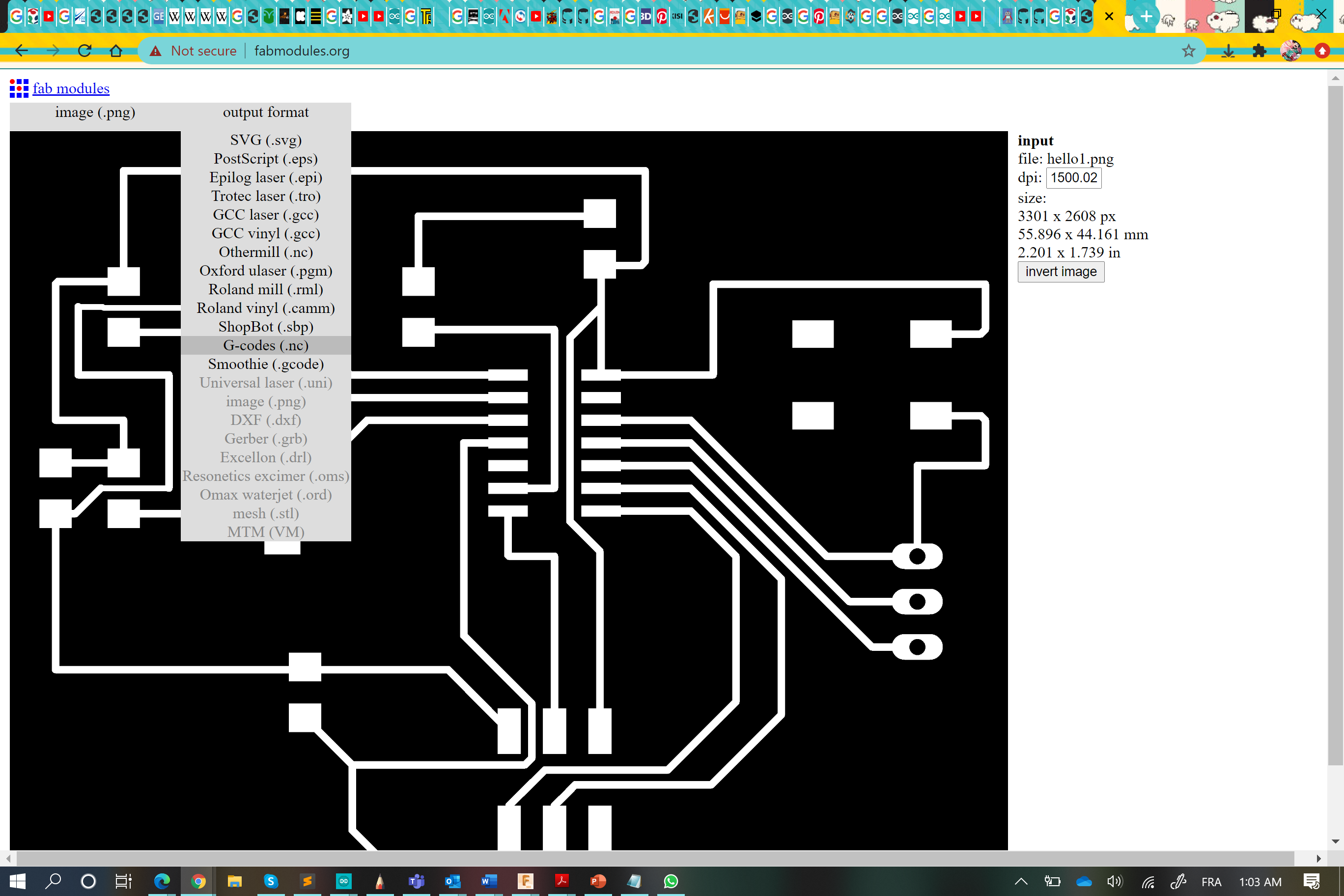
Task: Open the browser extensions puzzle icon
Action: coord(1259,51)
